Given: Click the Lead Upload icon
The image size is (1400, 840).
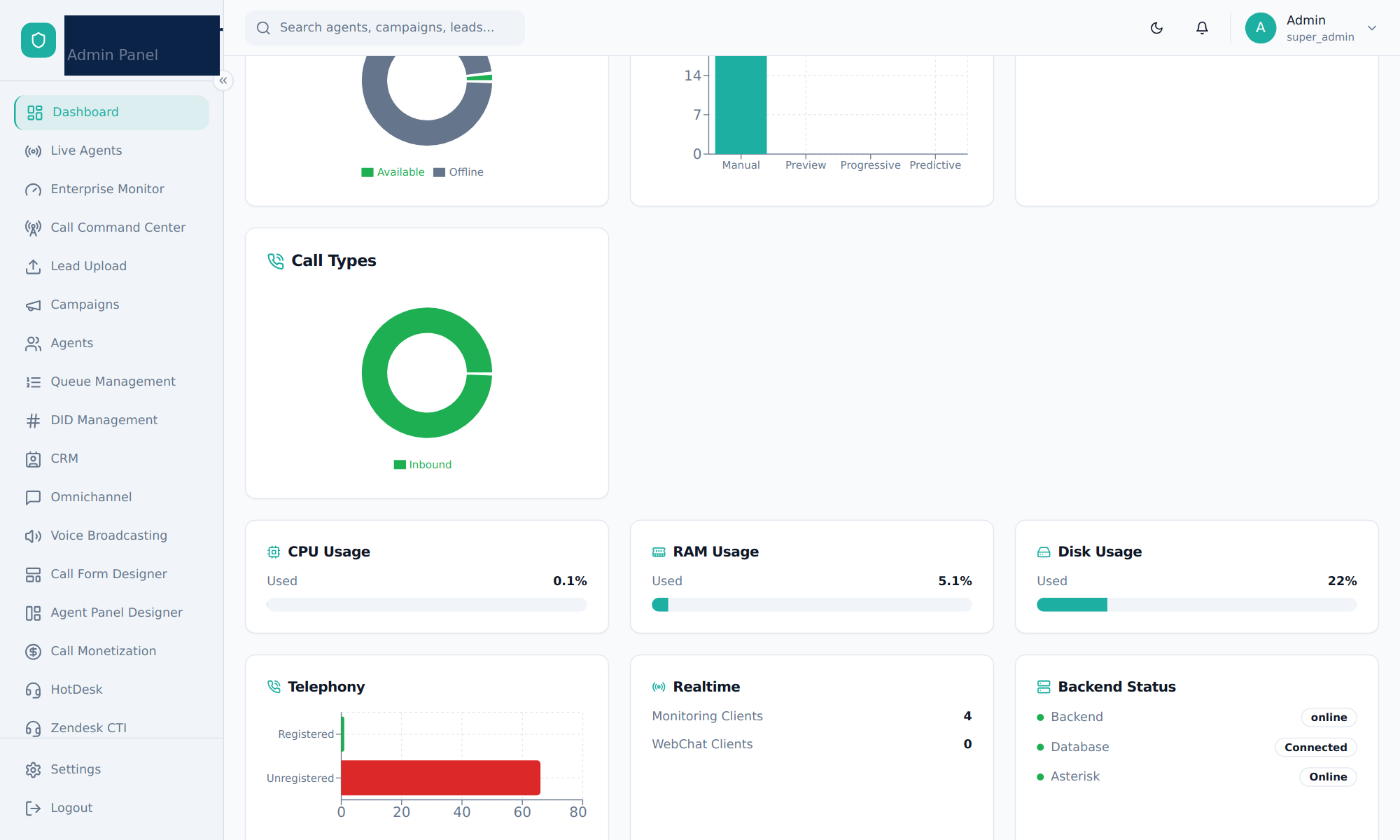Looking at the screenshot, I should pyautogui.click(x=33, y=267).
